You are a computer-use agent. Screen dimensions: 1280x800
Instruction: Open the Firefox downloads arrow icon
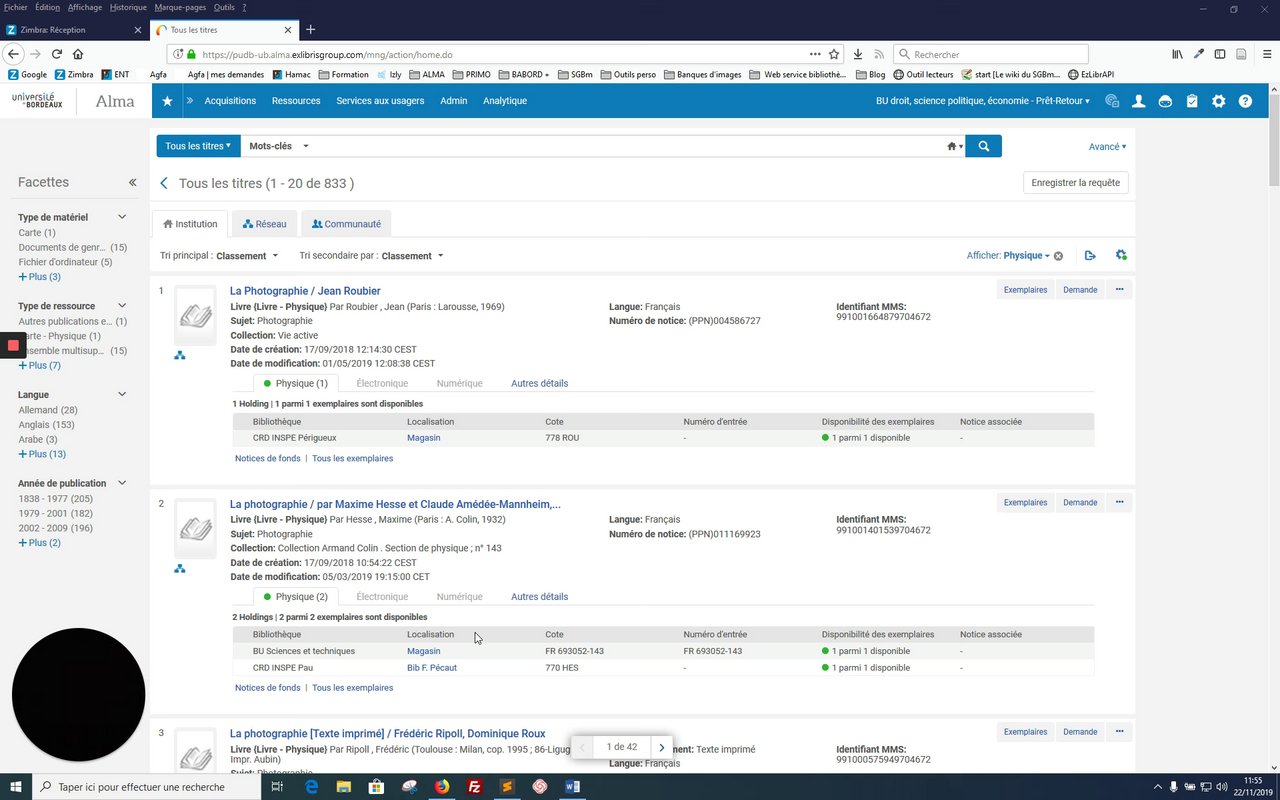pyautogui.click(x=858, y=54)
